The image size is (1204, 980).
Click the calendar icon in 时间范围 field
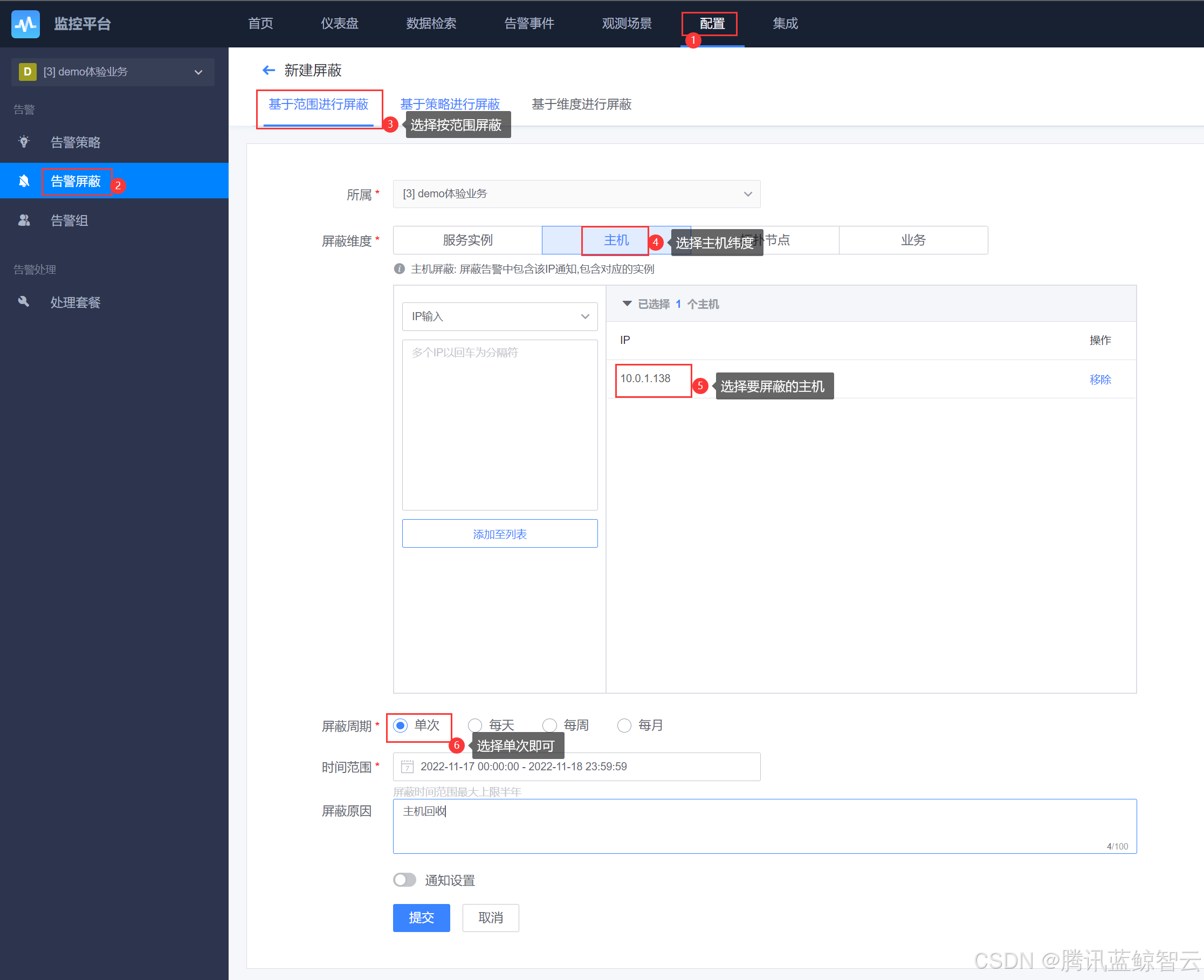click(x=407, y=767)
